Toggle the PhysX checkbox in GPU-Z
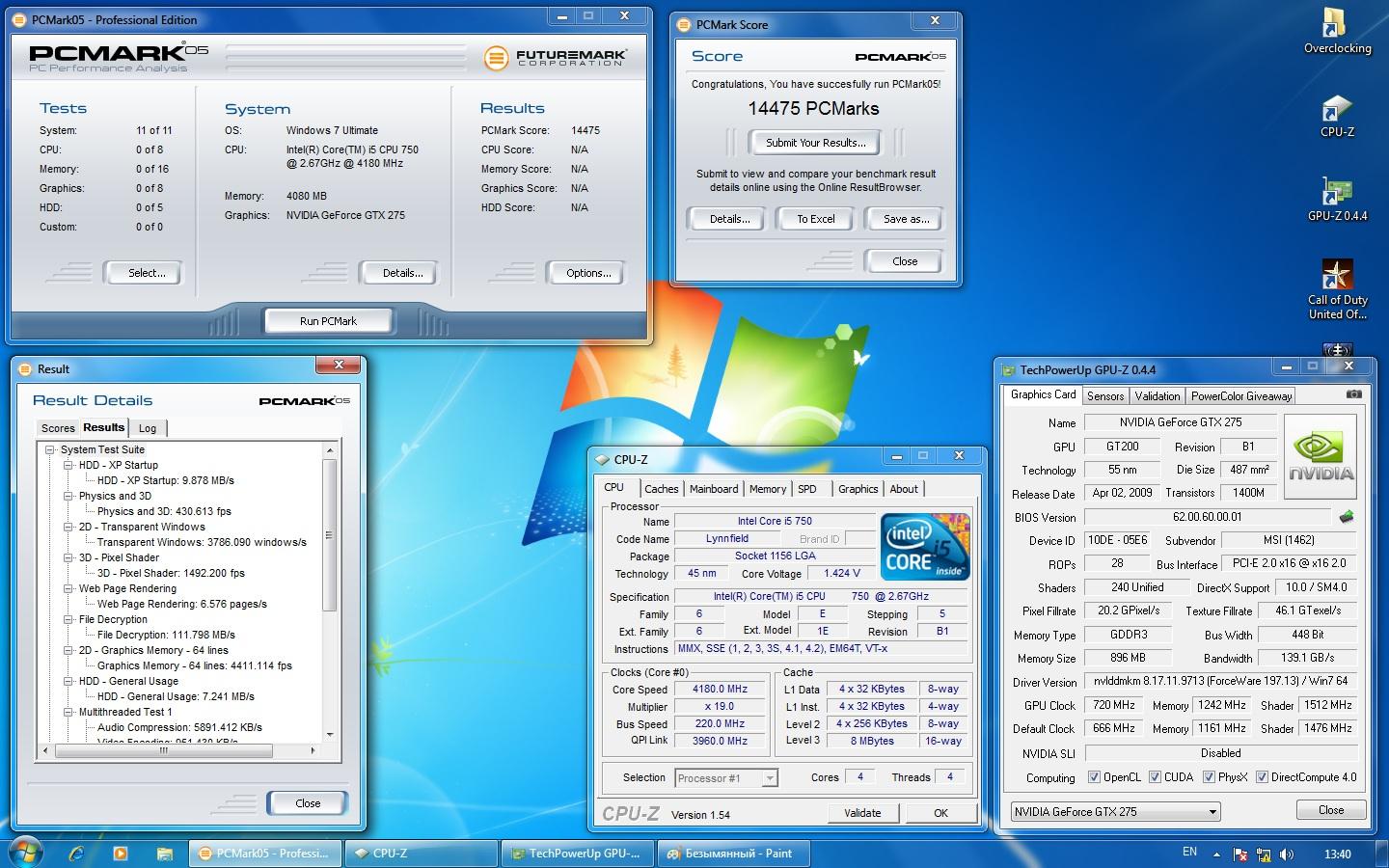This screenshot has height=868, width=1389. click(x=1209, y=777)
